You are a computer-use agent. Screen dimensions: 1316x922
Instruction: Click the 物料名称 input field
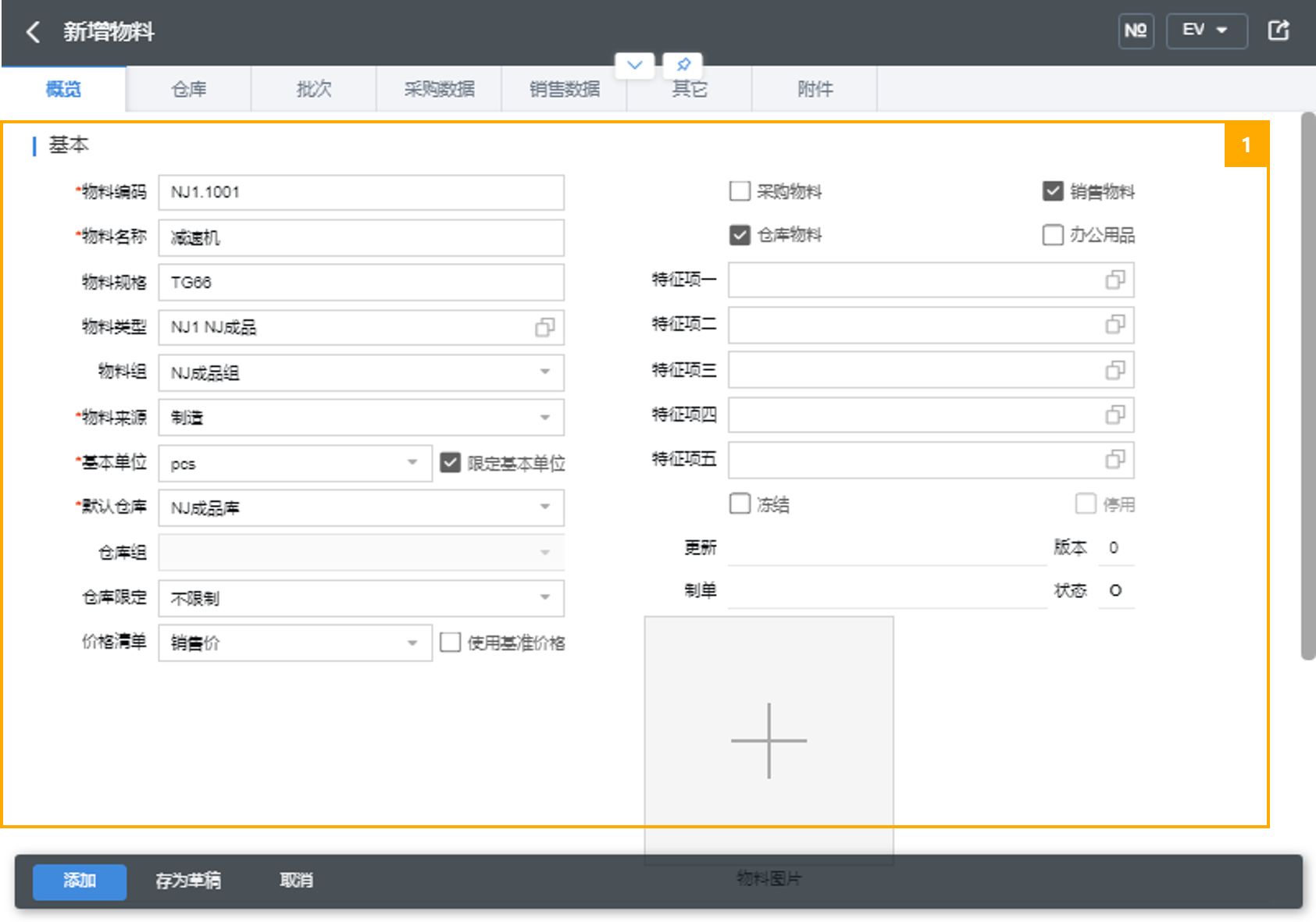tap(361, 237)
